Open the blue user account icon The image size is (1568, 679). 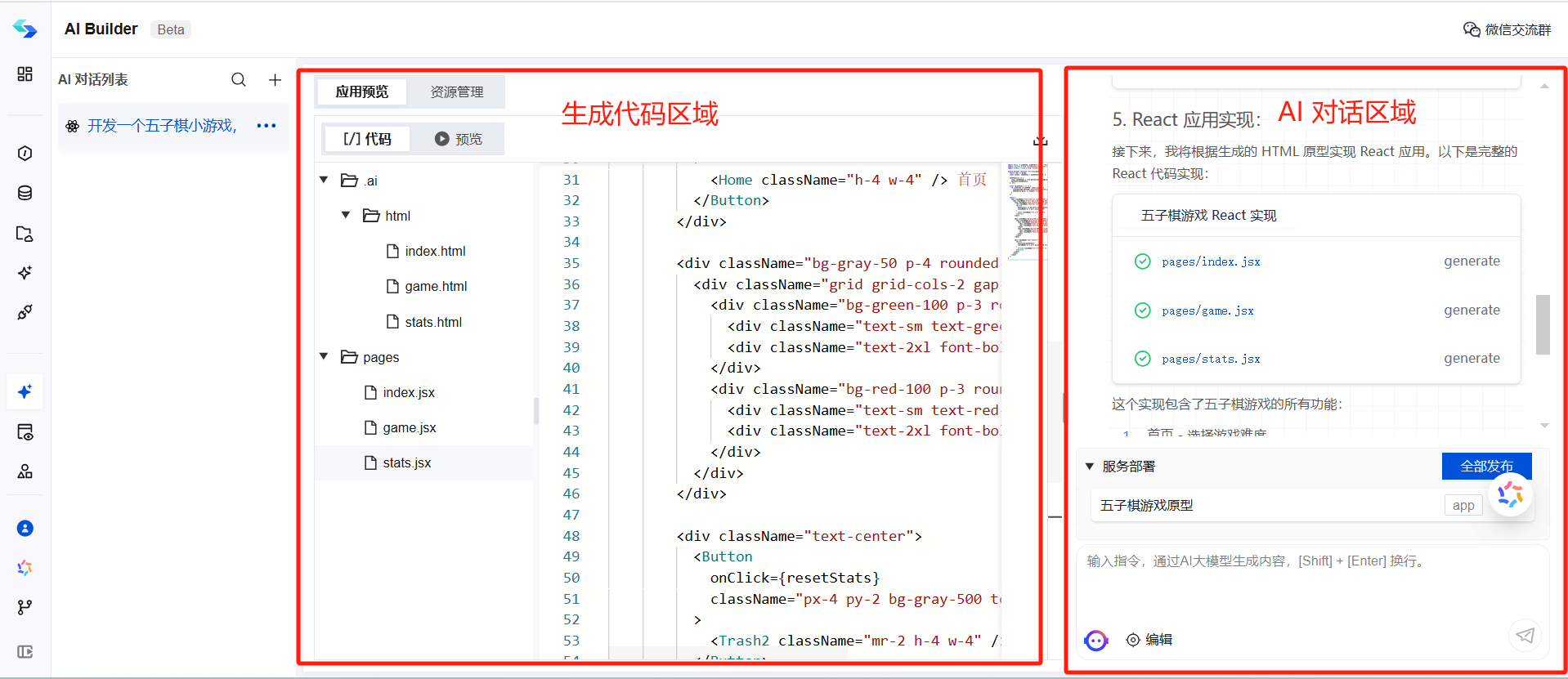pos(25,529)
